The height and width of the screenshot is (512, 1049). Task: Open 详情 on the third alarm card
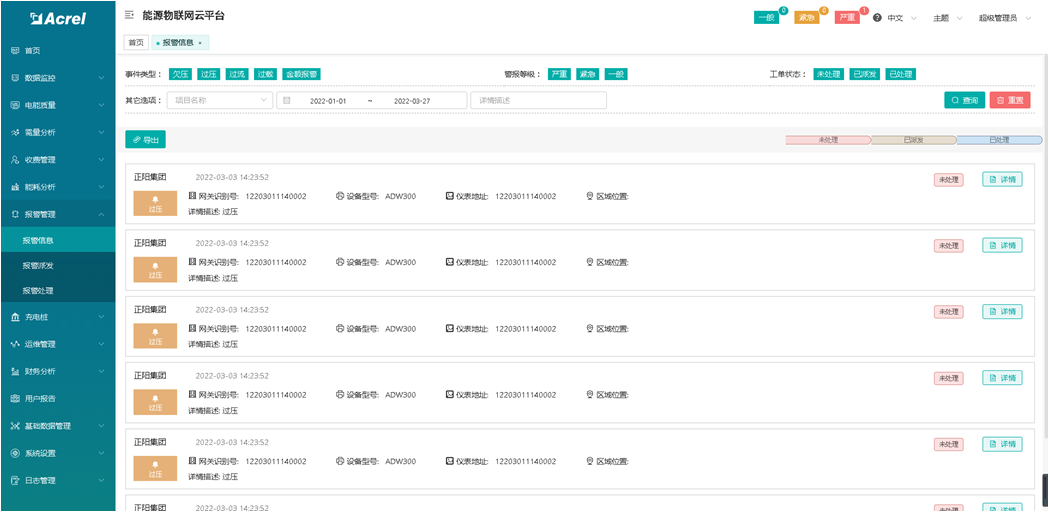click(x=1002, y=312)
